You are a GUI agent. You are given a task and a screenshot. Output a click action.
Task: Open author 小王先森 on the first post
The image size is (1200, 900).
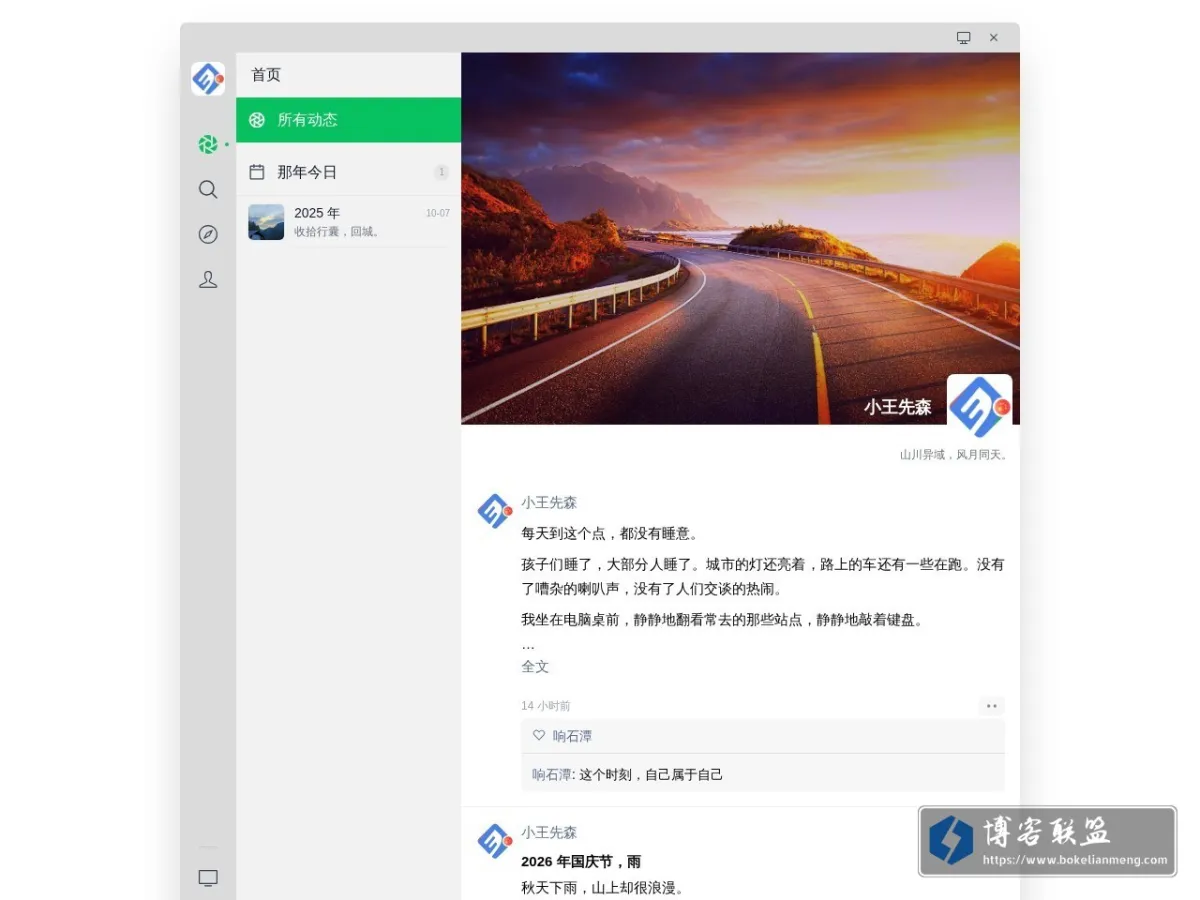point(549,503)
